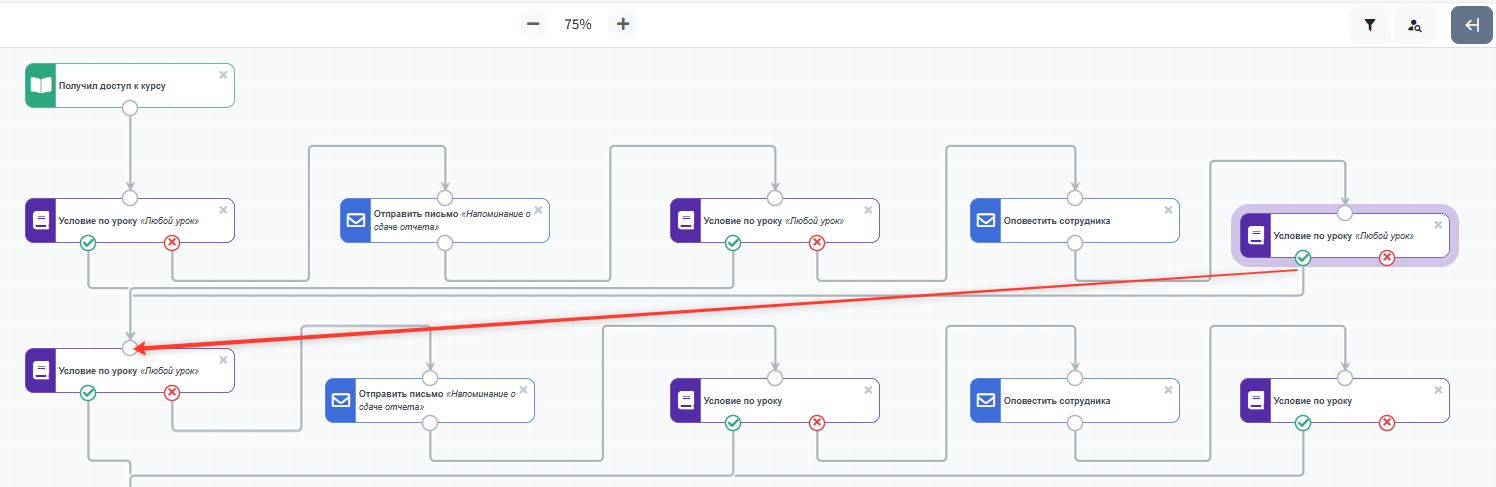
Task: Close the top-row «Оповестить сотрудника» block
Action: click(1168, 209)
